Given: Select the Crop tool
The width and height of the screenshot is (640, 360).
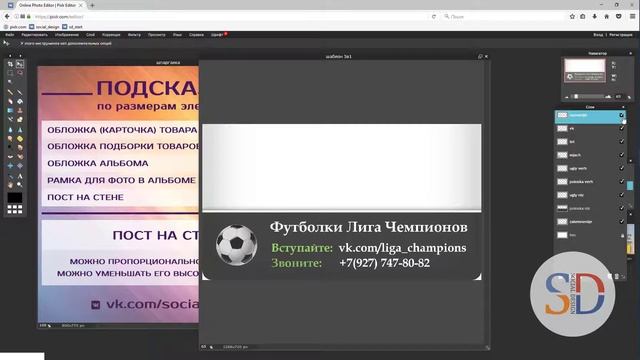Looking at the screenshot, I should [x=10, y=64].
